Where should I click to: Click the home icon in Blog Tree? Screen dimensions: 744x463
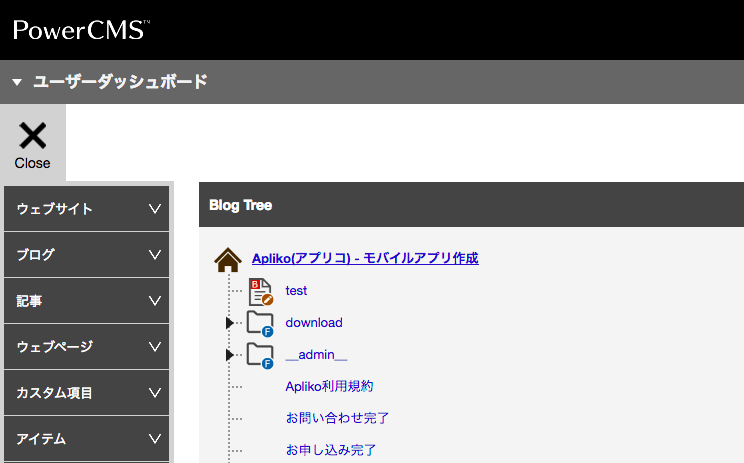(x=228, y=259)
